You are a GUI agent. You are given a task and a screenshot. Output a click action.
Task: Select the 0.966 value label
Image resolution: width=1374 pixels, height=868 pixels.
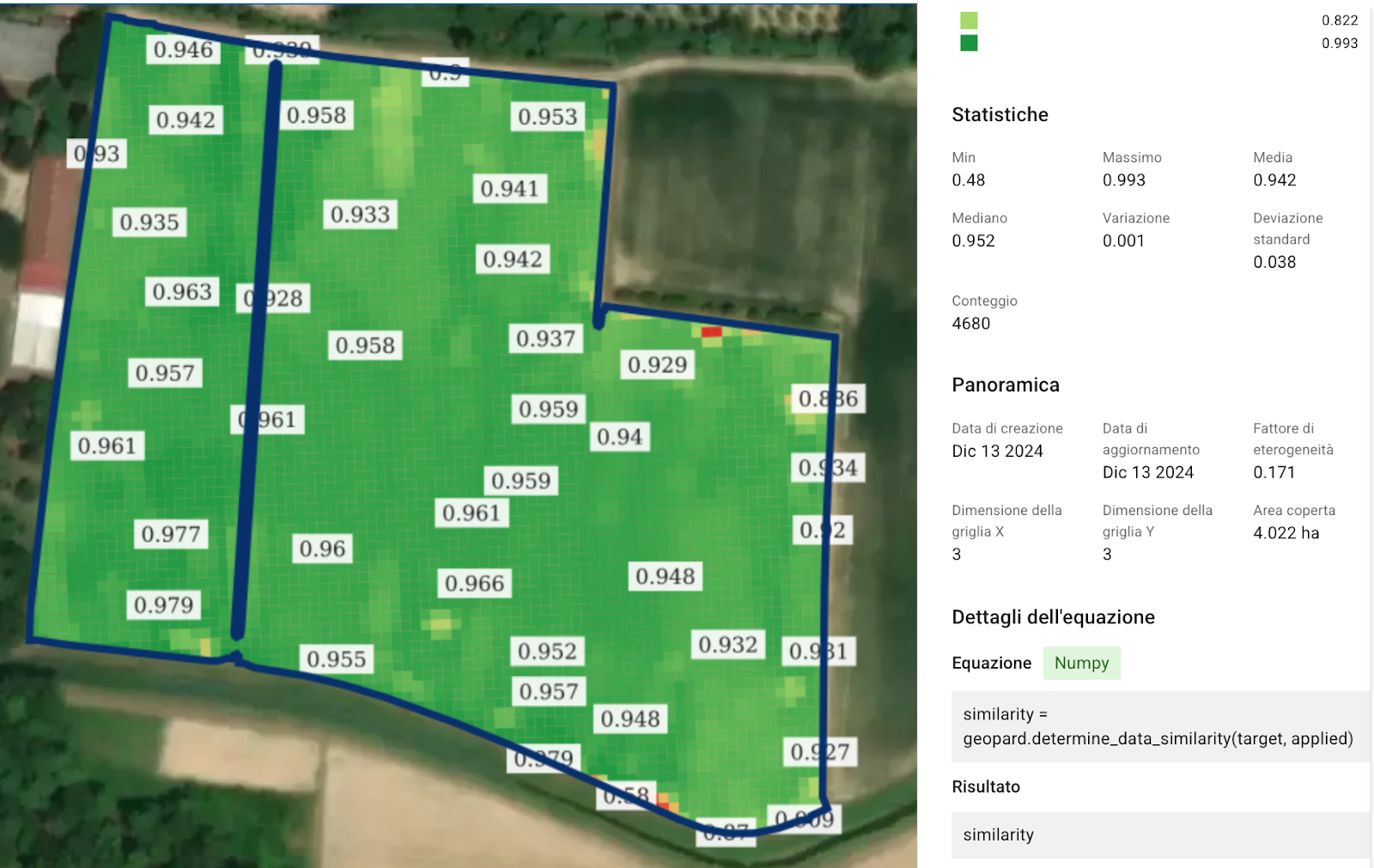click(x=474, y=584)
